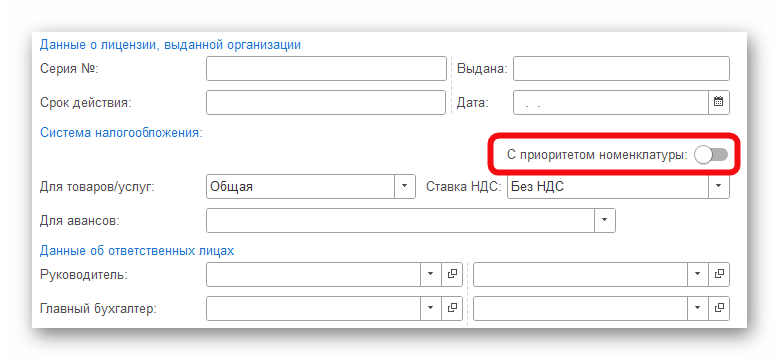Click the Без НДС value field
Viewport: 779px width, 360px height.
pos(608,186)
